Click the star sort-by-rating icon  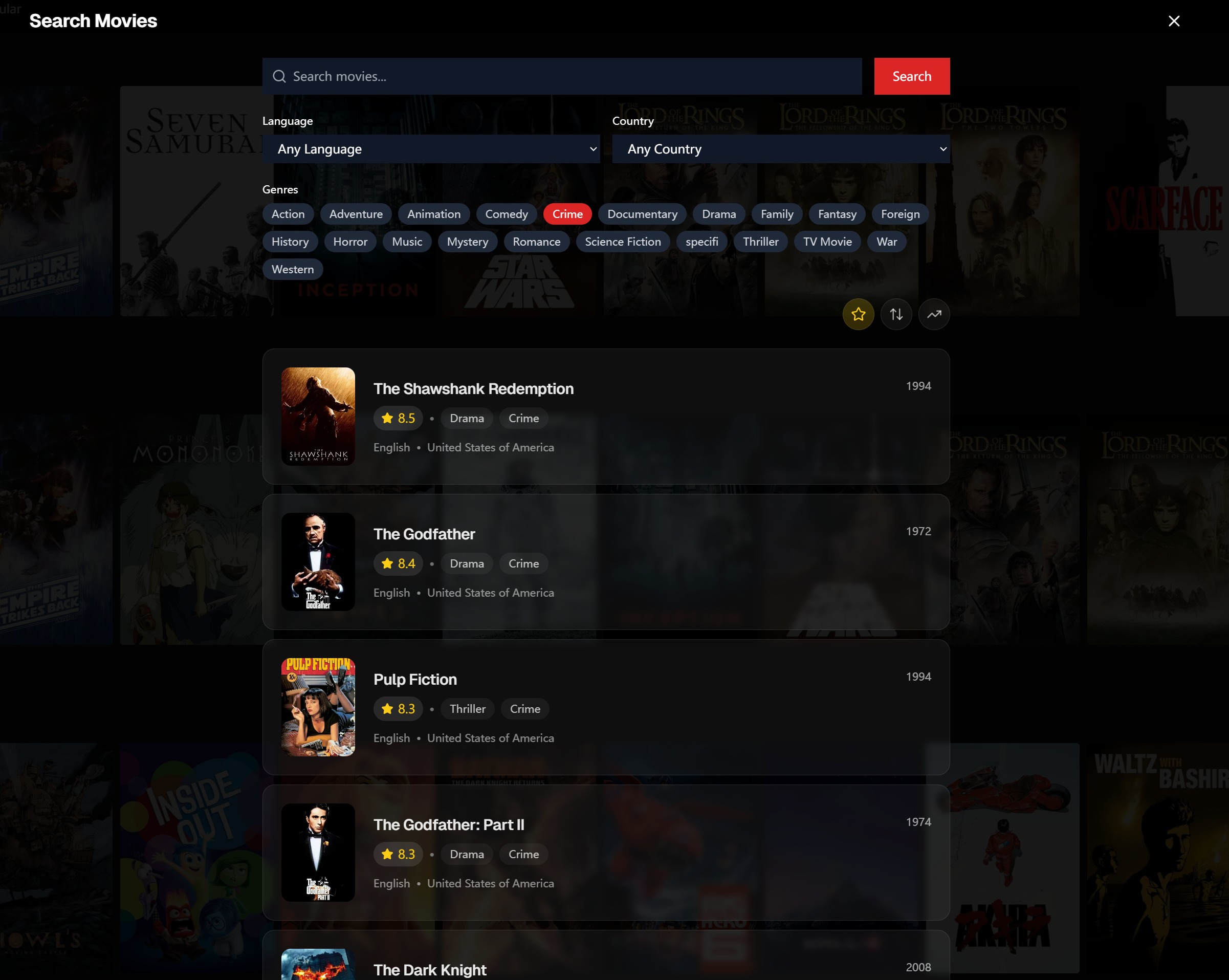[859, 314]
